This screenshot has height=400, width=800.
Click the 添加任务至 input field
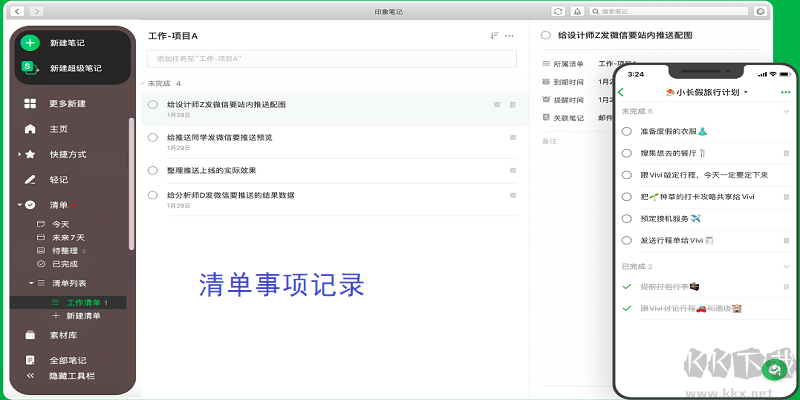click(330, 59)
